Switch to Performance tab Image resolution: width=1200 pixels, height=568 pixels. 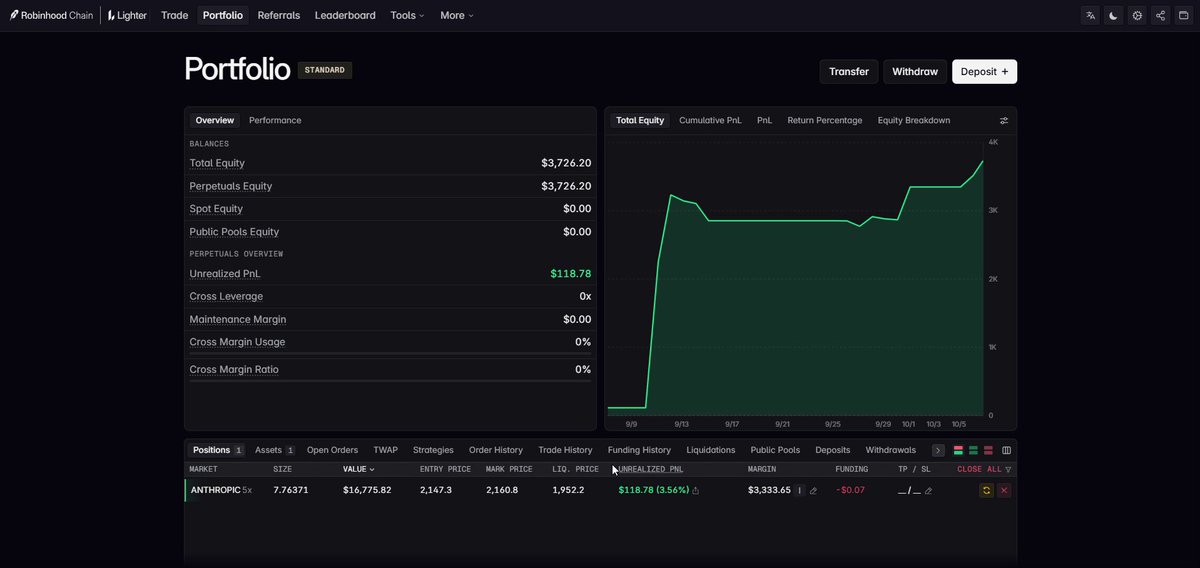click(275, 120)
